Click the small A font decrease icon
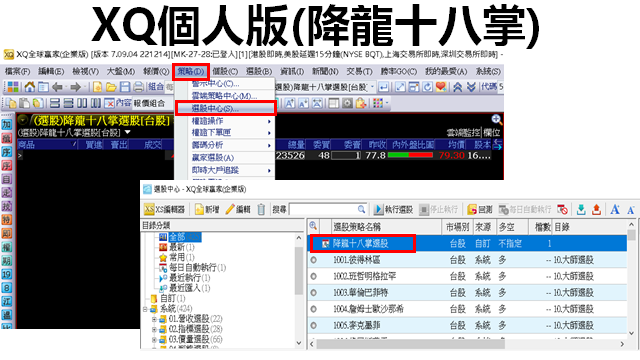Image resolution: width=640 pixels, height=360 pixels. click(631, 210)
